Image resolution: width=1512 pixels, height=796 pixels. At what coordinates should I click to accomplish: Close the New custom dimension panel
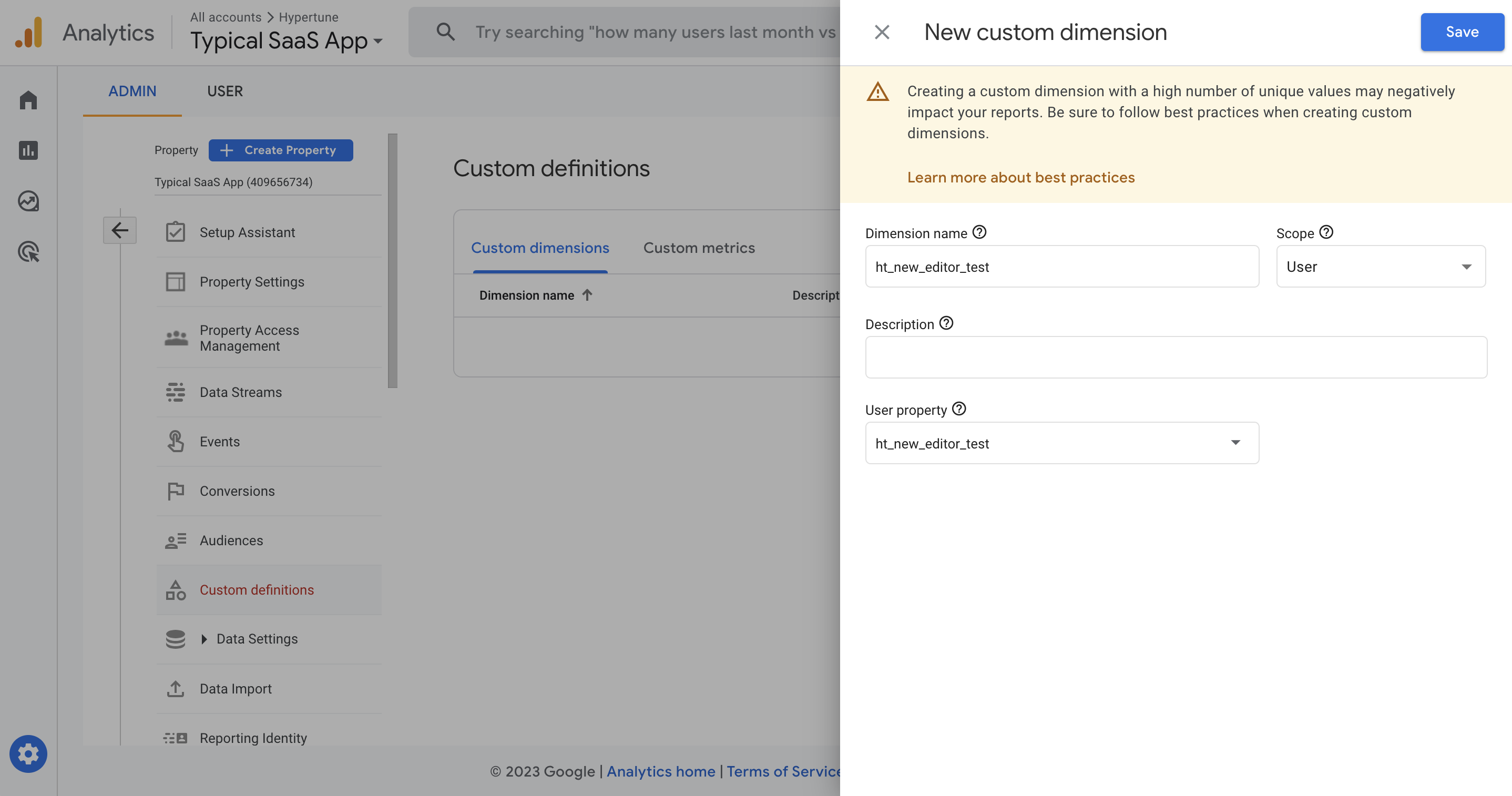(x=882, y=32)
